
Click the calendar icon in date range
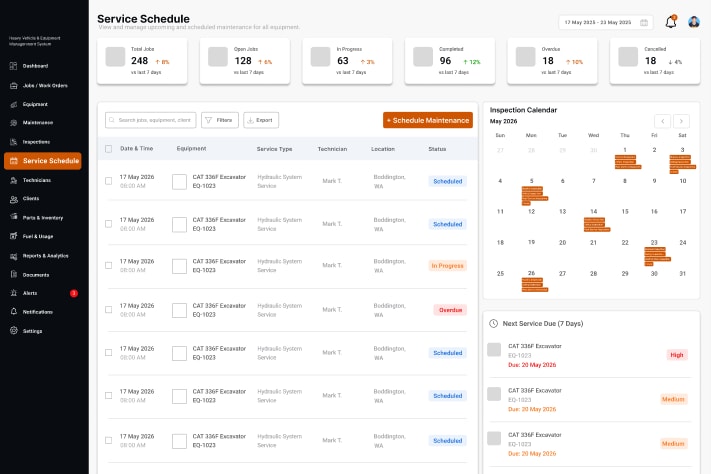(x=644, y=22)
